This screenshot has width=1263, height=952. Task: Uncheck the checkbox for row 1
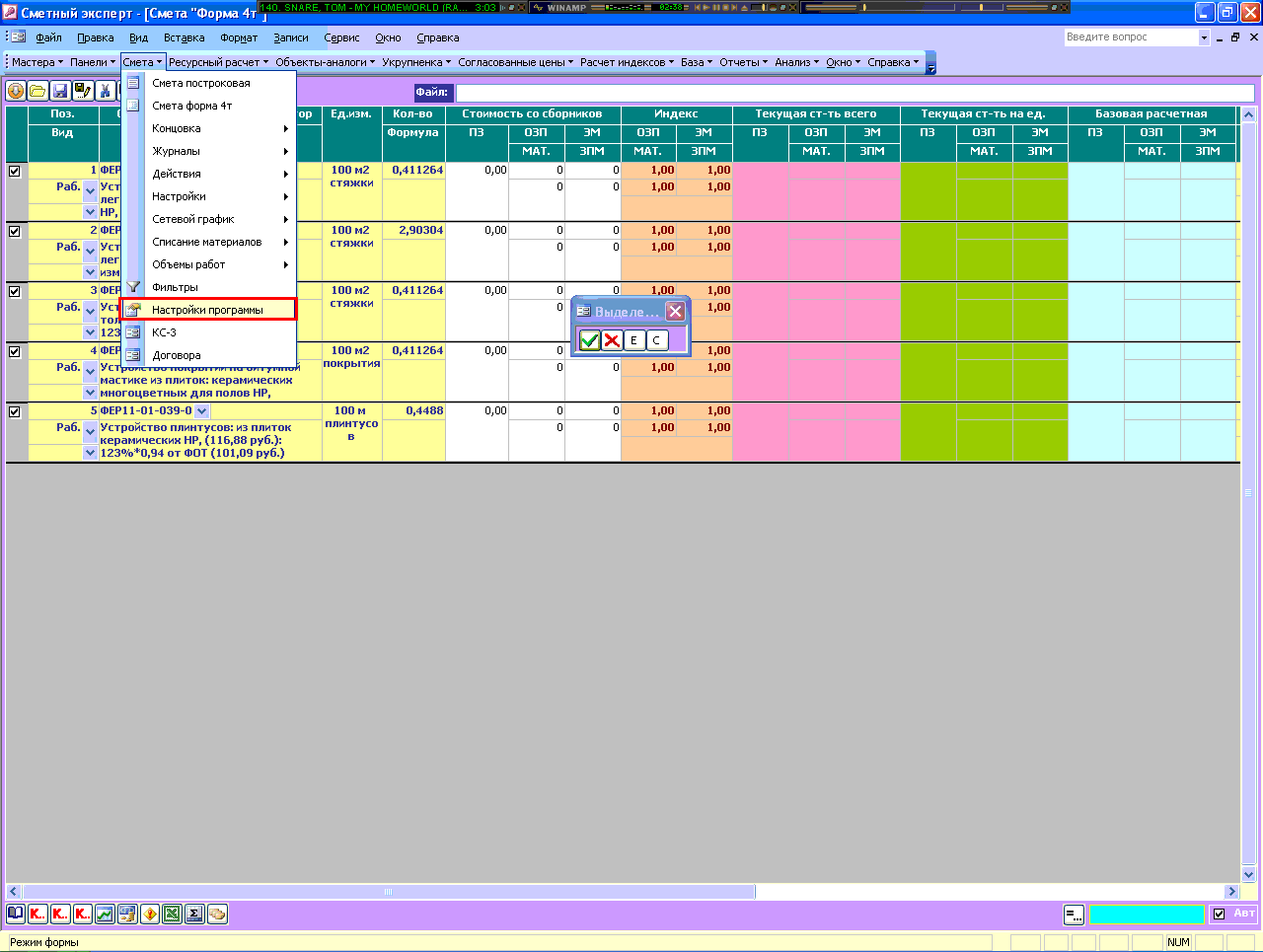[x=15, y=171]
